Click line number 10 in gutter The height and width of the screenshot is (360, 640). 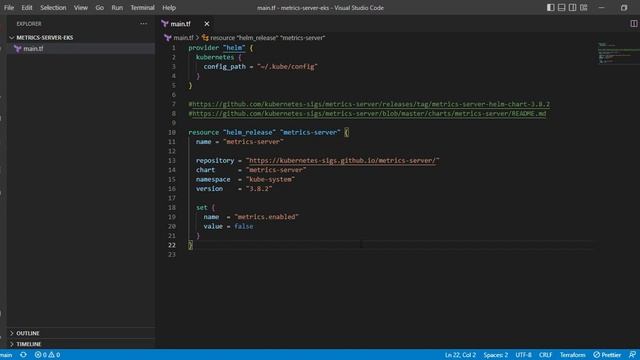(172, 132)
